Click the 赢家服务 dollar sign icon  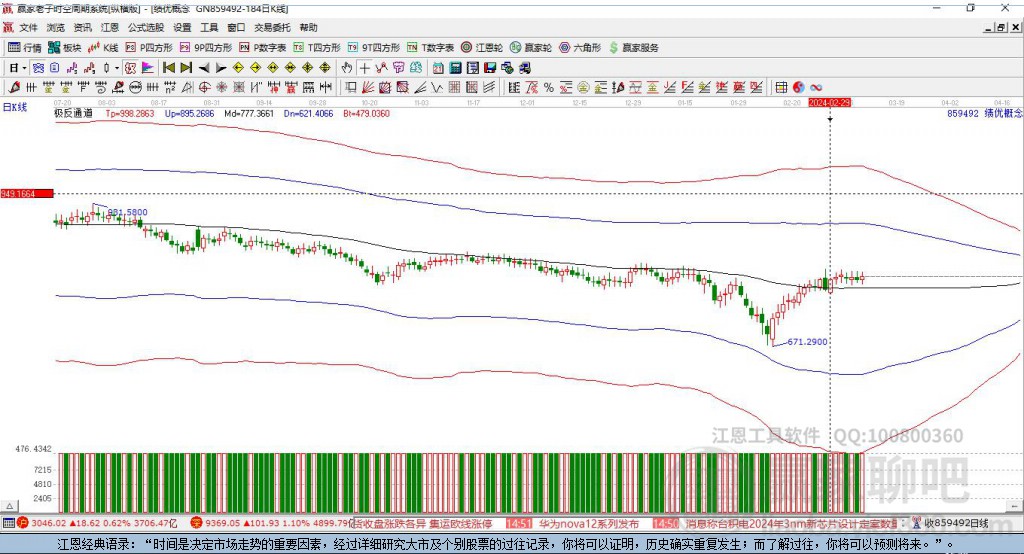(614, 47)
